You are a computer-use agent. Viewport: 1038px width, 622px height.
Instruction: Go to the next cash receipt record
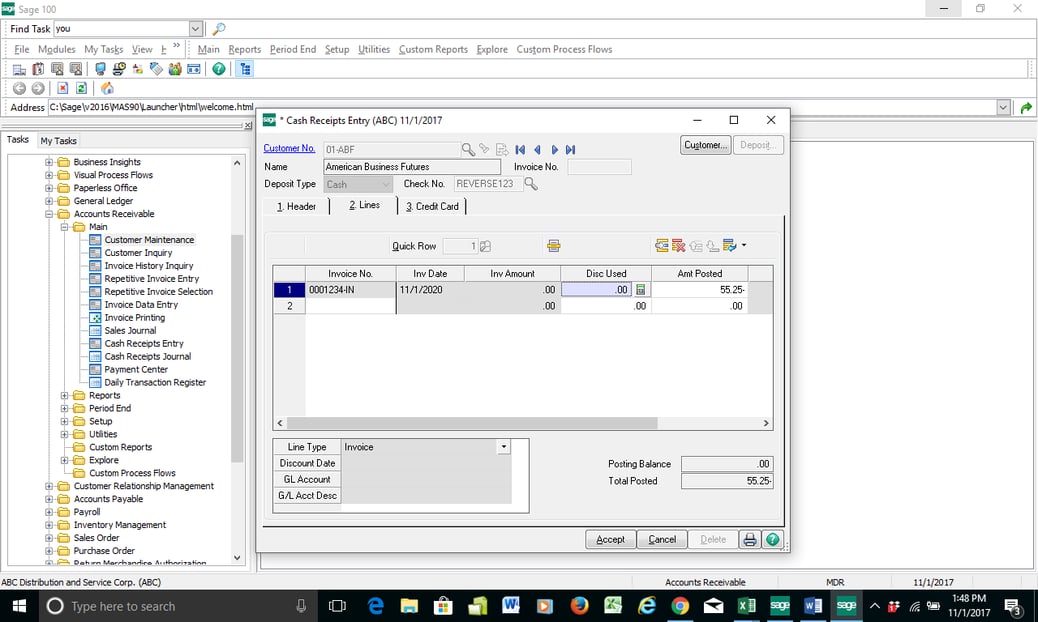pyautogui.click(x=554, y=149)
